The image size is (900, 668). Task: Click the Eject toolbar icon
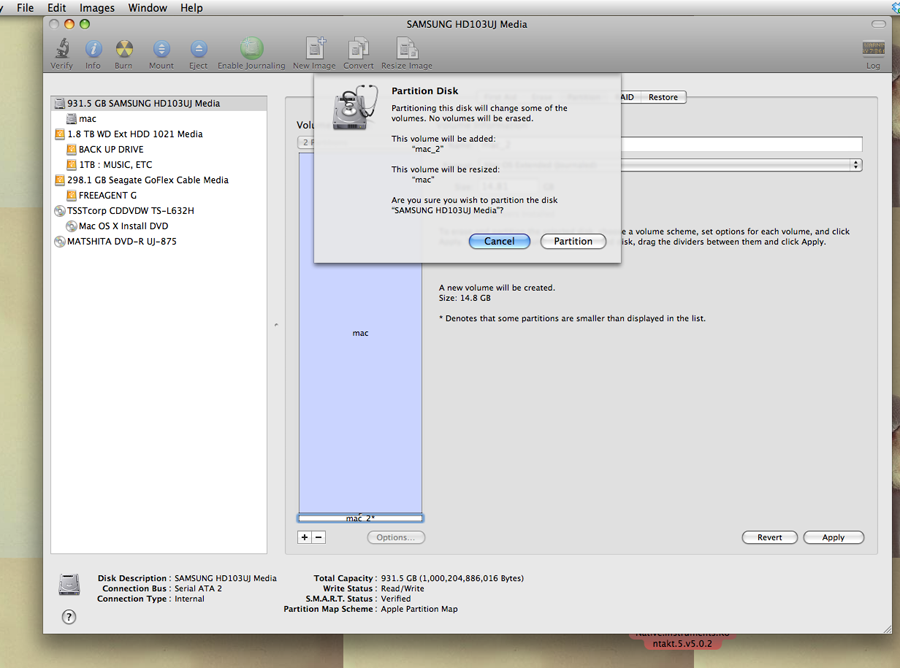click(199, 49)
